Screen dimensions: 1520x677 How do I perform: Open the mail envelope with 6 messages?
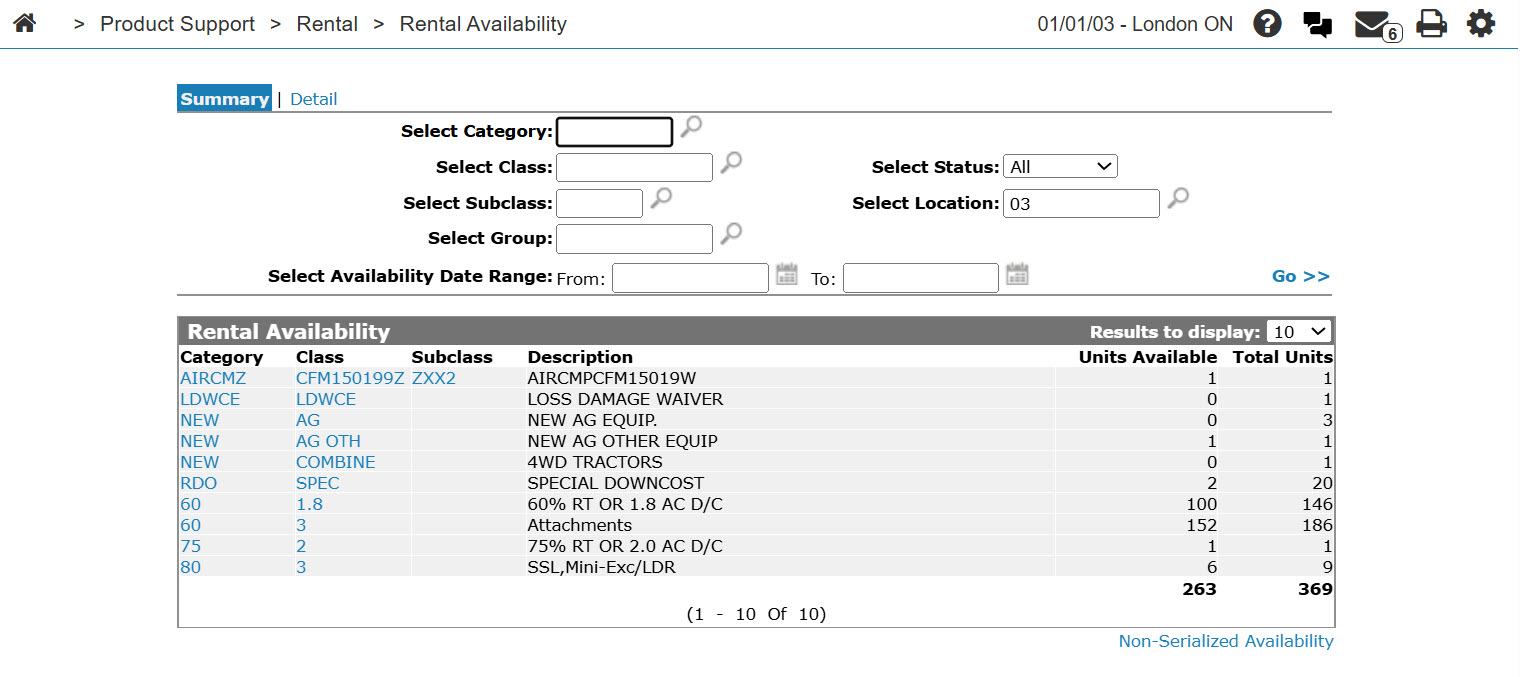pyautogui.click(x=1377, y=25)
